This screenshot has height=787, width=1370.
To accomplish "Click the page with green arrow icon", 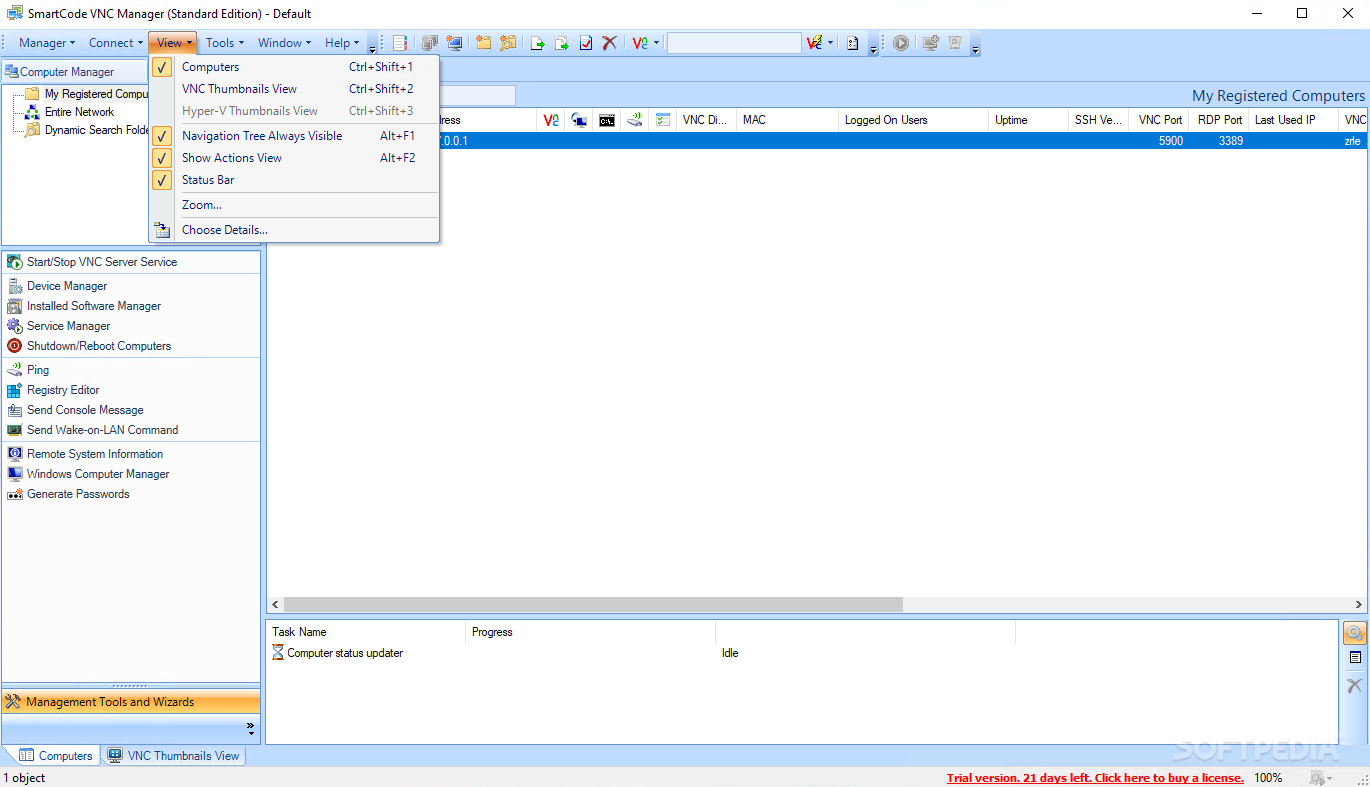I will tap(538, 43).
